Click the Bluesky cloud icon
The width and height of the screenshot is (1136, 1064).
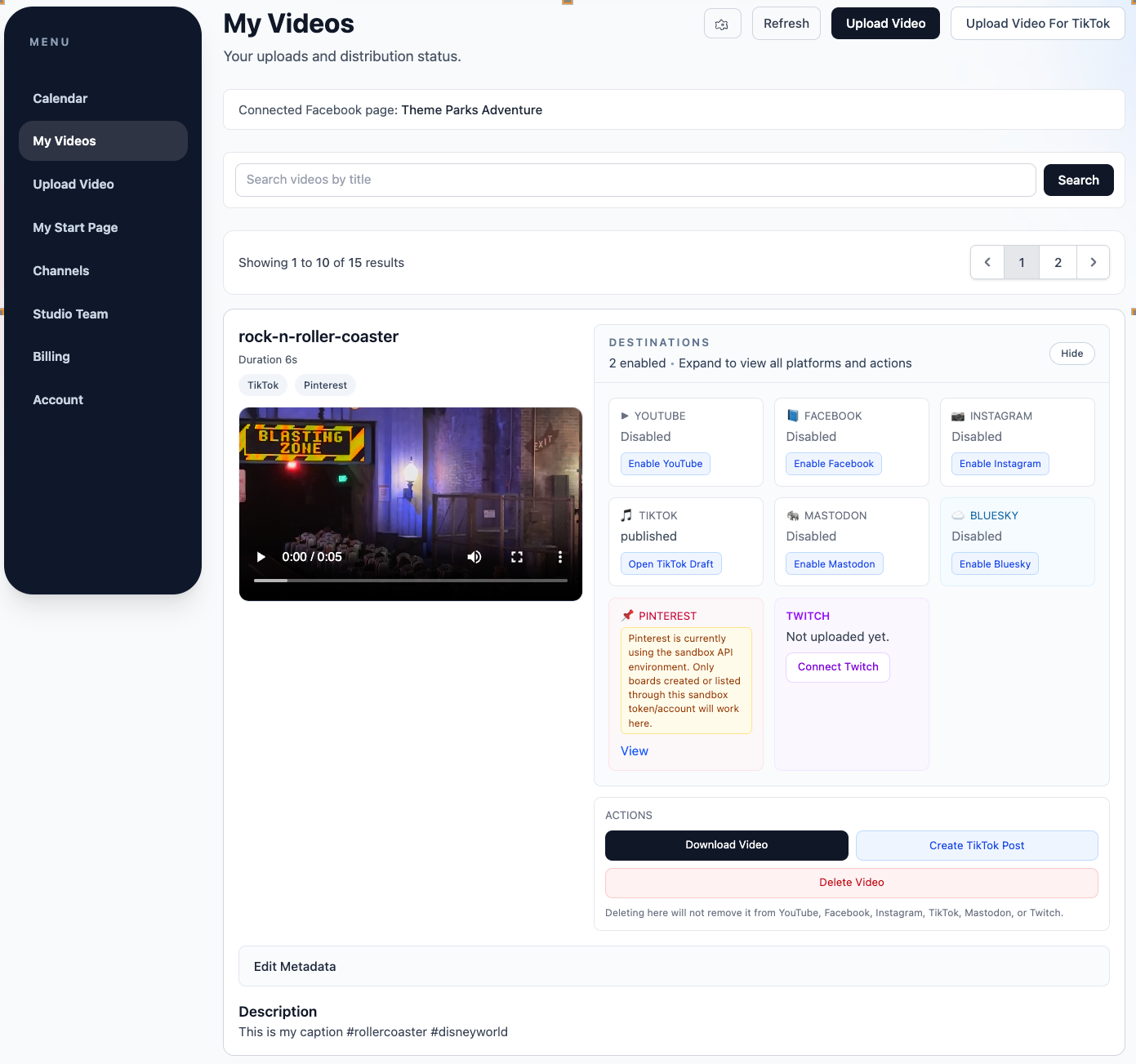pyautogui.click(x=957, y=515)
